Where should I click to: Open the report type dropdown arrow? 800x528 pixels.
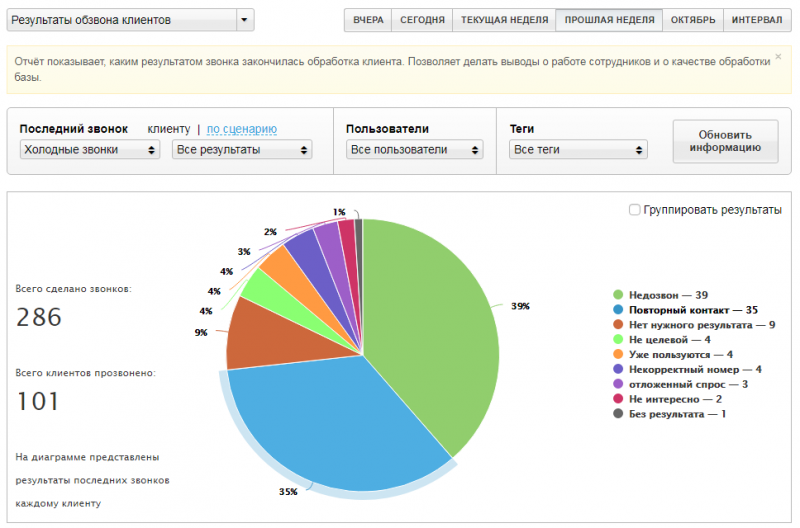click(x=245, y=20)
